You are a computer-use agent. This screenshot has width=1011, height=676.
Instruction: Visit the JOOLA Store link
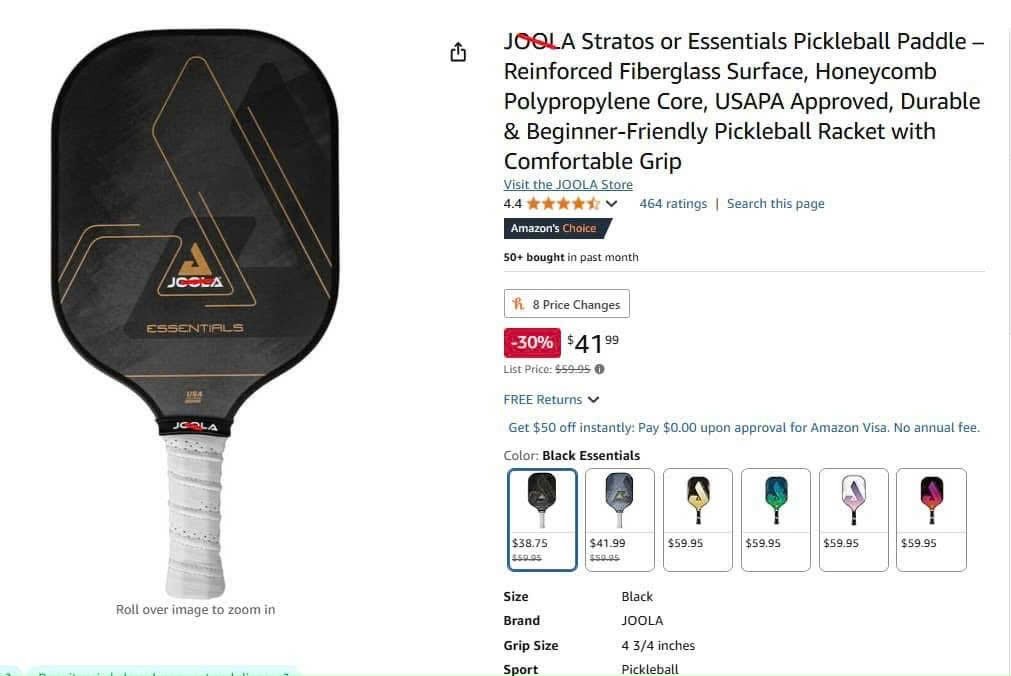568,184
